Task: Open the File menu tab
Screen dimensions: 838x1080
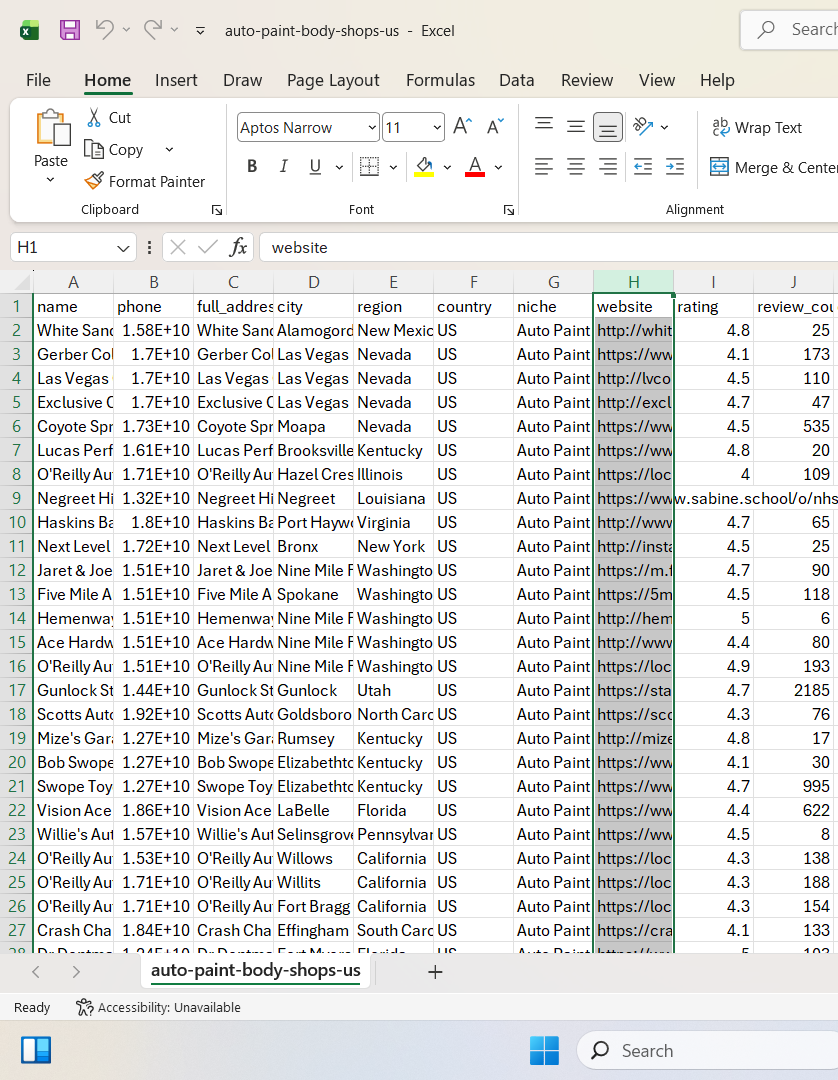Action: point(39,80)
